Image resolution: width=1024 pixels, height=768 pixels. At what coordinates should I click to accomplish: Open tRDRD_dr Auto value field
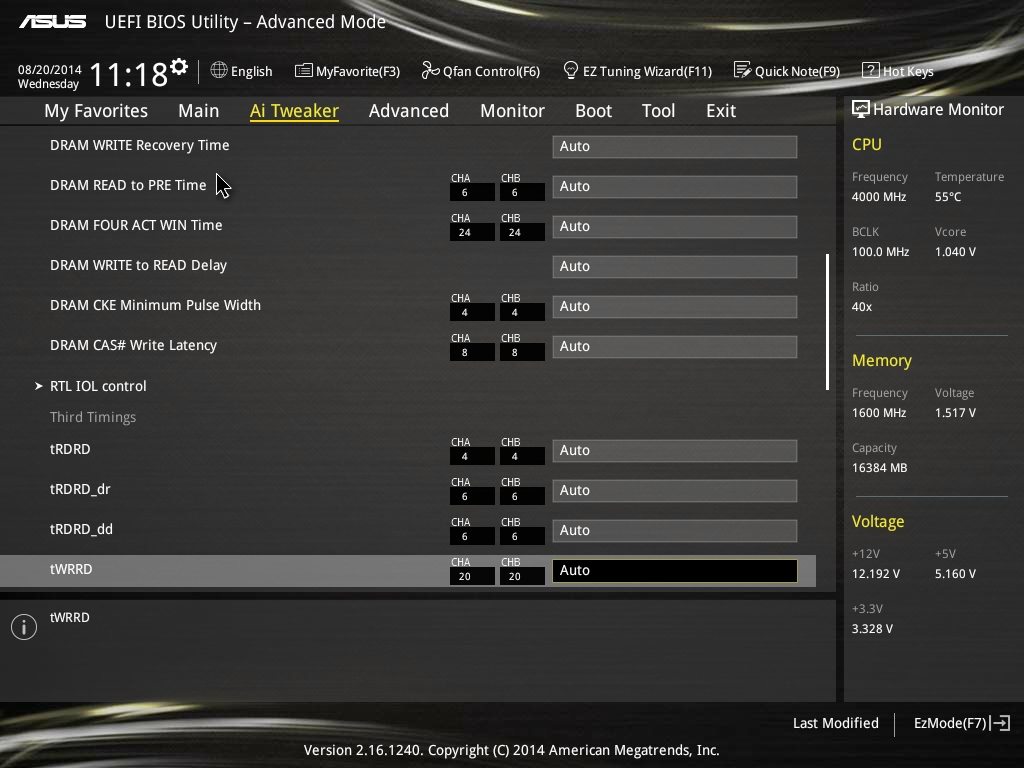click(x=675, y=490)
